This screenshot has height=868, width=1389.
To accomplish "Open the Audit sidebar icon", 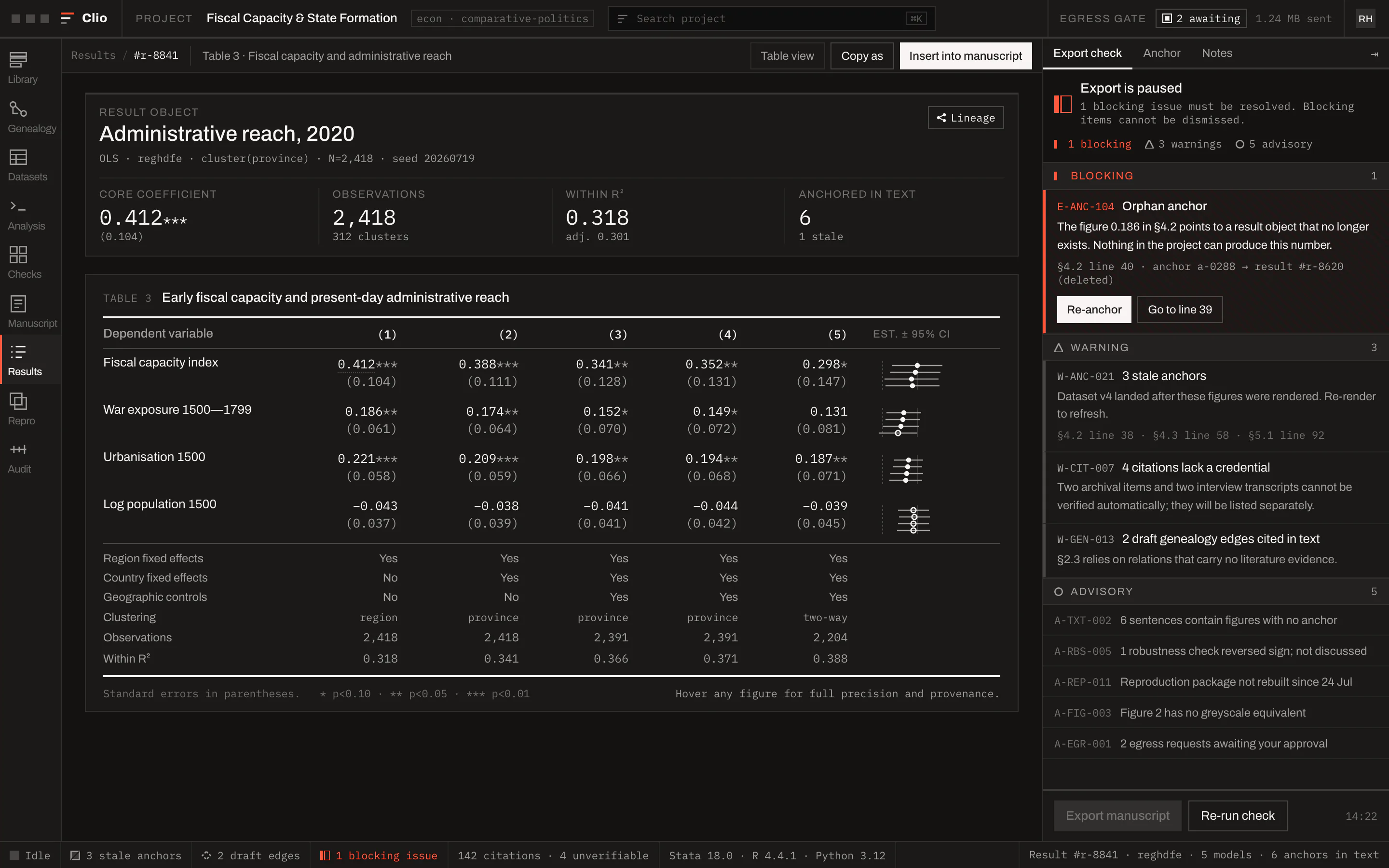I will tap(18, 449).
